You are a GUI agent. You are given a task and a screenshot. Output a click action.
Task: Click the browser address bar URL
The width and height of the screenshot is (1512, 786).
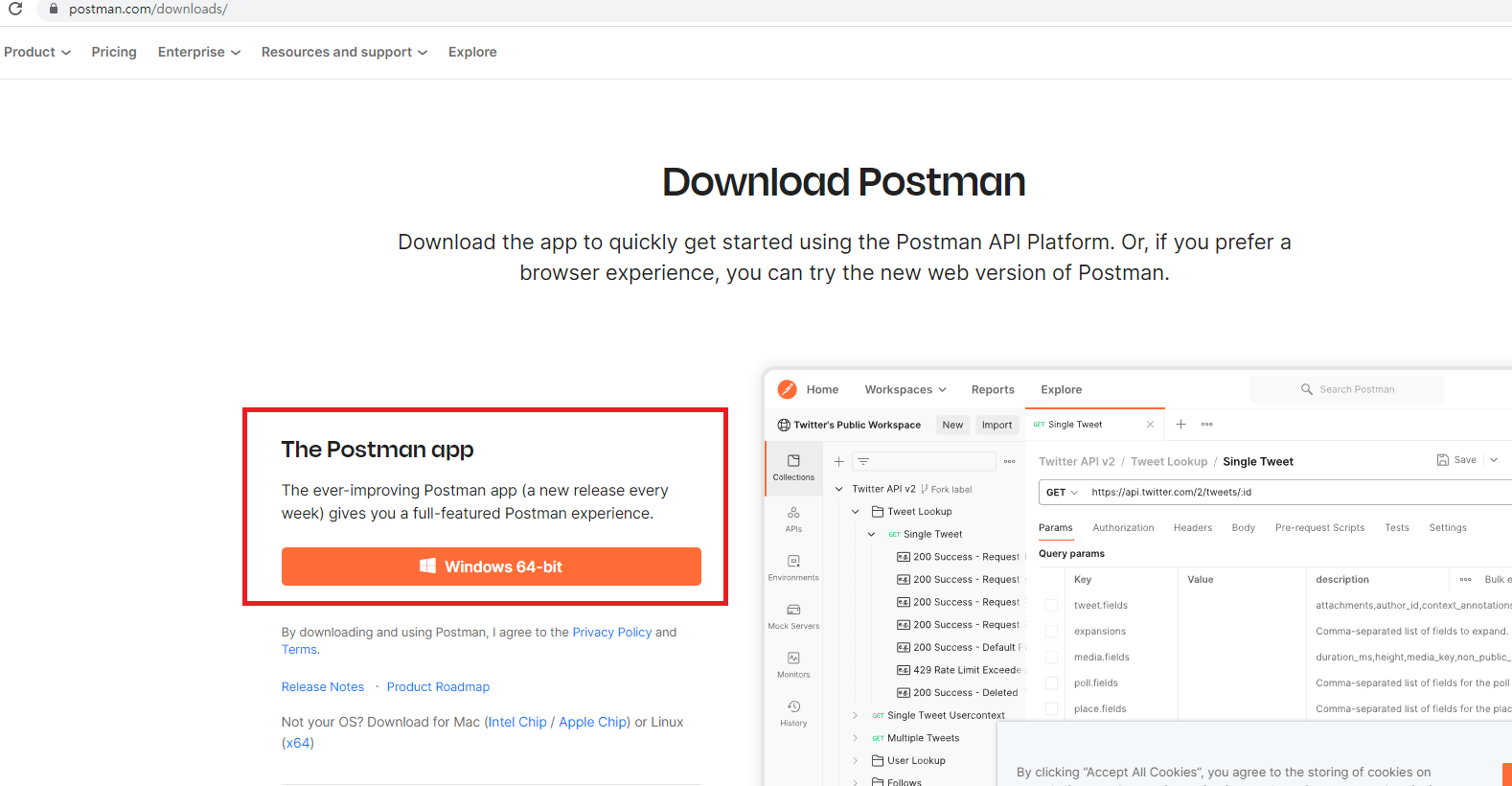(148, 9)
